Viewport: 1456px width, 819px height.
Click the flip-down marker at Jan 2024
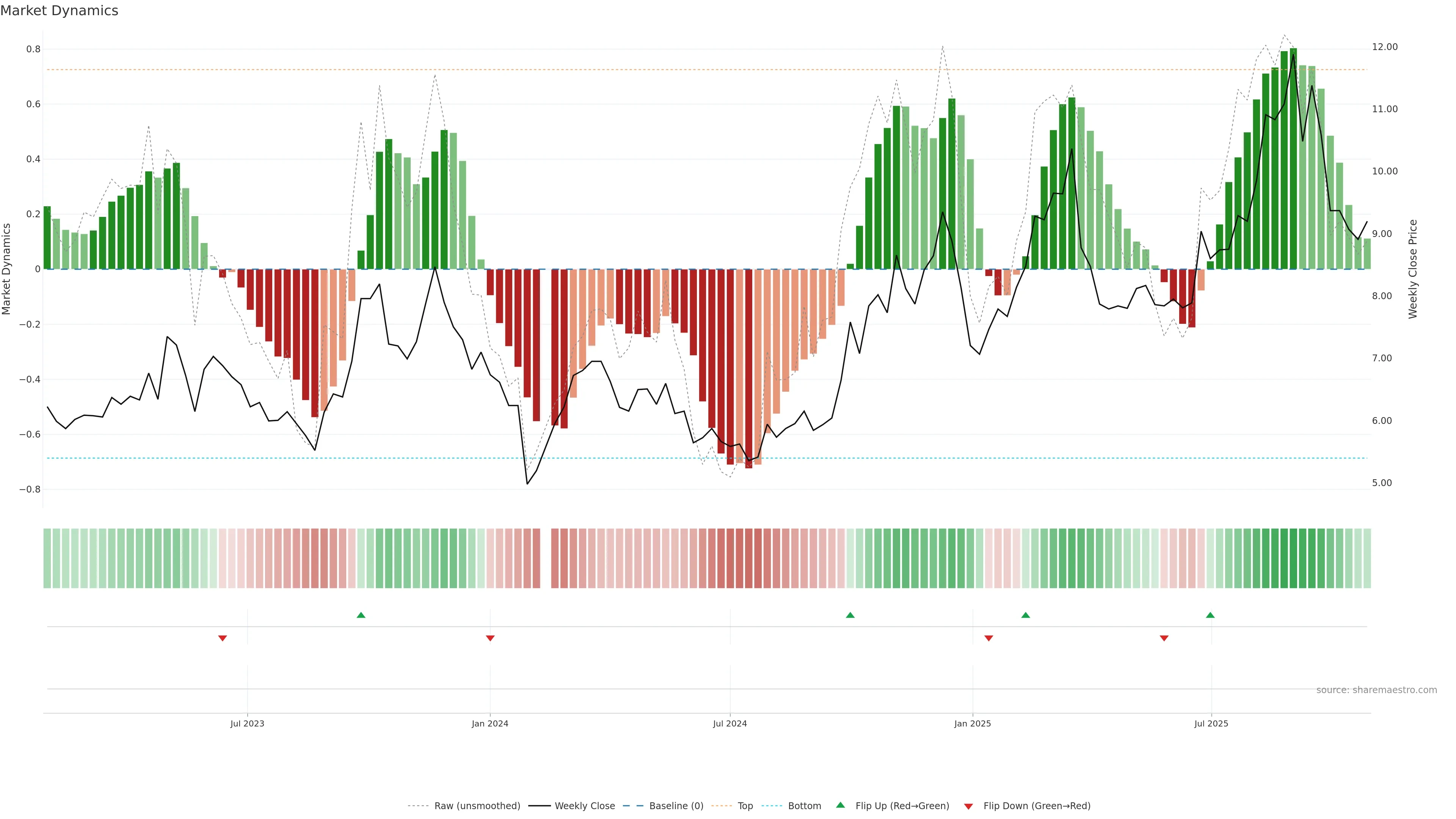tap(490, 638)
